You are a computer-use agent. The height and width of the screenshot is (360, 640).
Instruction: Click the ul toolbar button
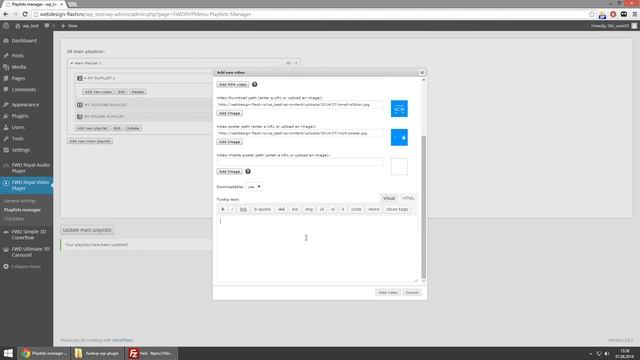322,209
